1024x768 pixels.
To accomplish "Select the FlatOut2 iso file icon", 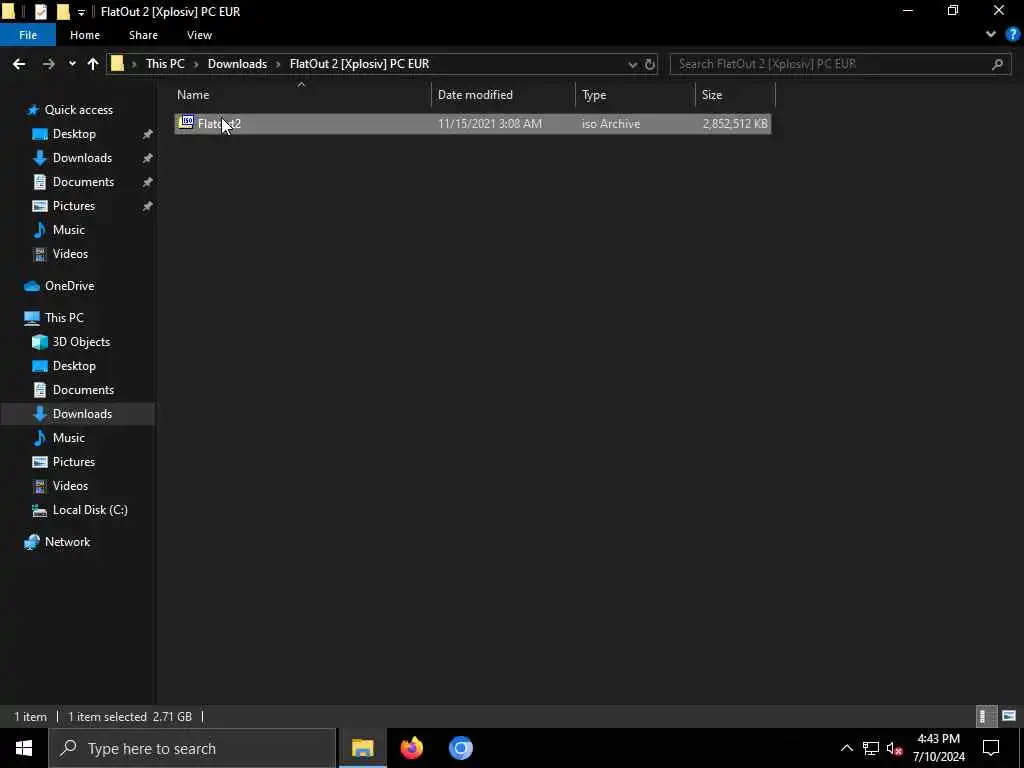I will [187, 122].
